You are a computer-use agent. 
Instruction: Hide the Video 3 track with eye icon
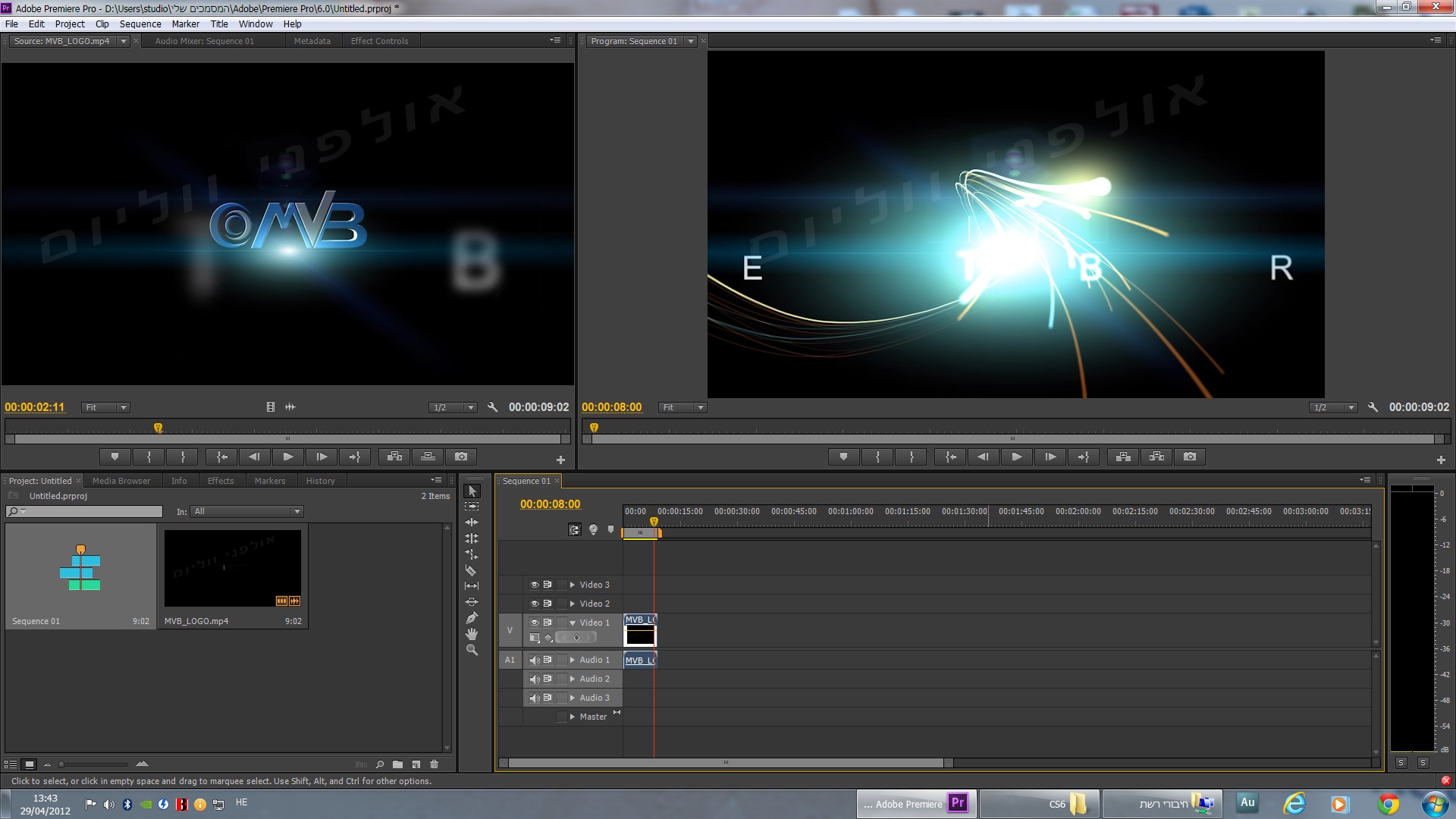pos(534,585)
